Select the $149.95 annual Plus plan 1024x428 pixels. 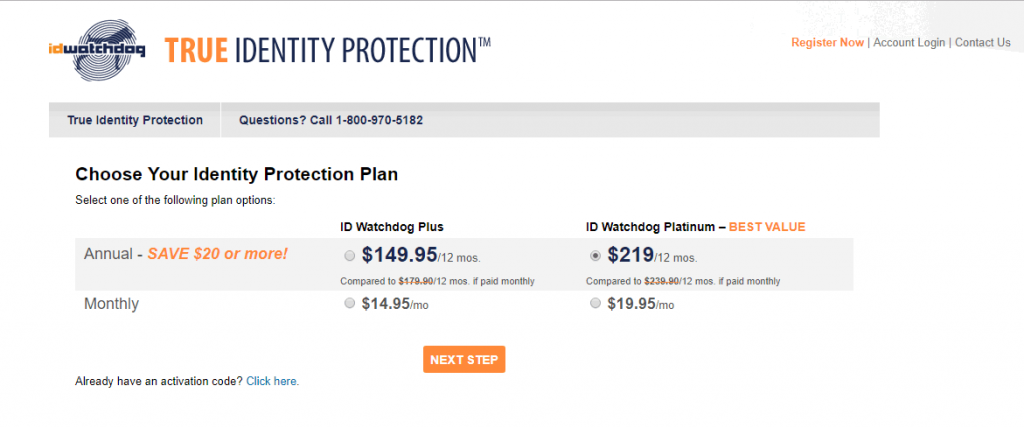[349, 256]
